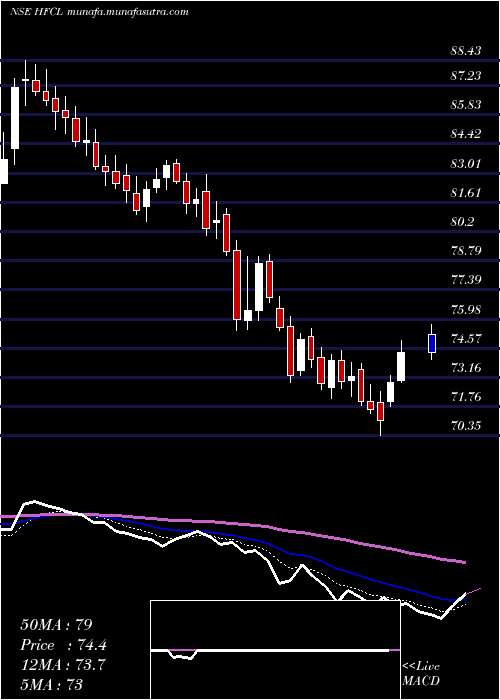Viewport: 500px width, 700px height.
Task: Click the pink 50MA line end
Action: coord(464,562)
